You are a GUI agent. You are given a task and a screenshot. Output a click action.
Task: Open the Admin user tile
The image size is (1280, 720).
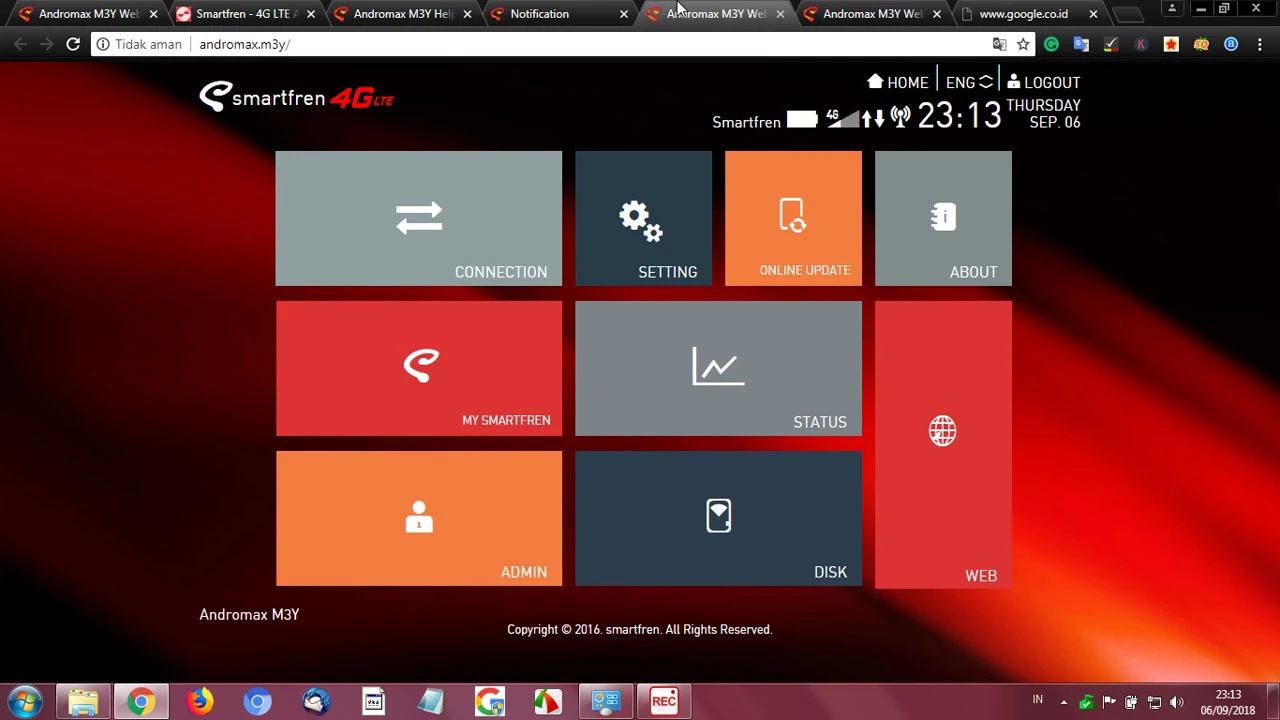coord(418,518)
